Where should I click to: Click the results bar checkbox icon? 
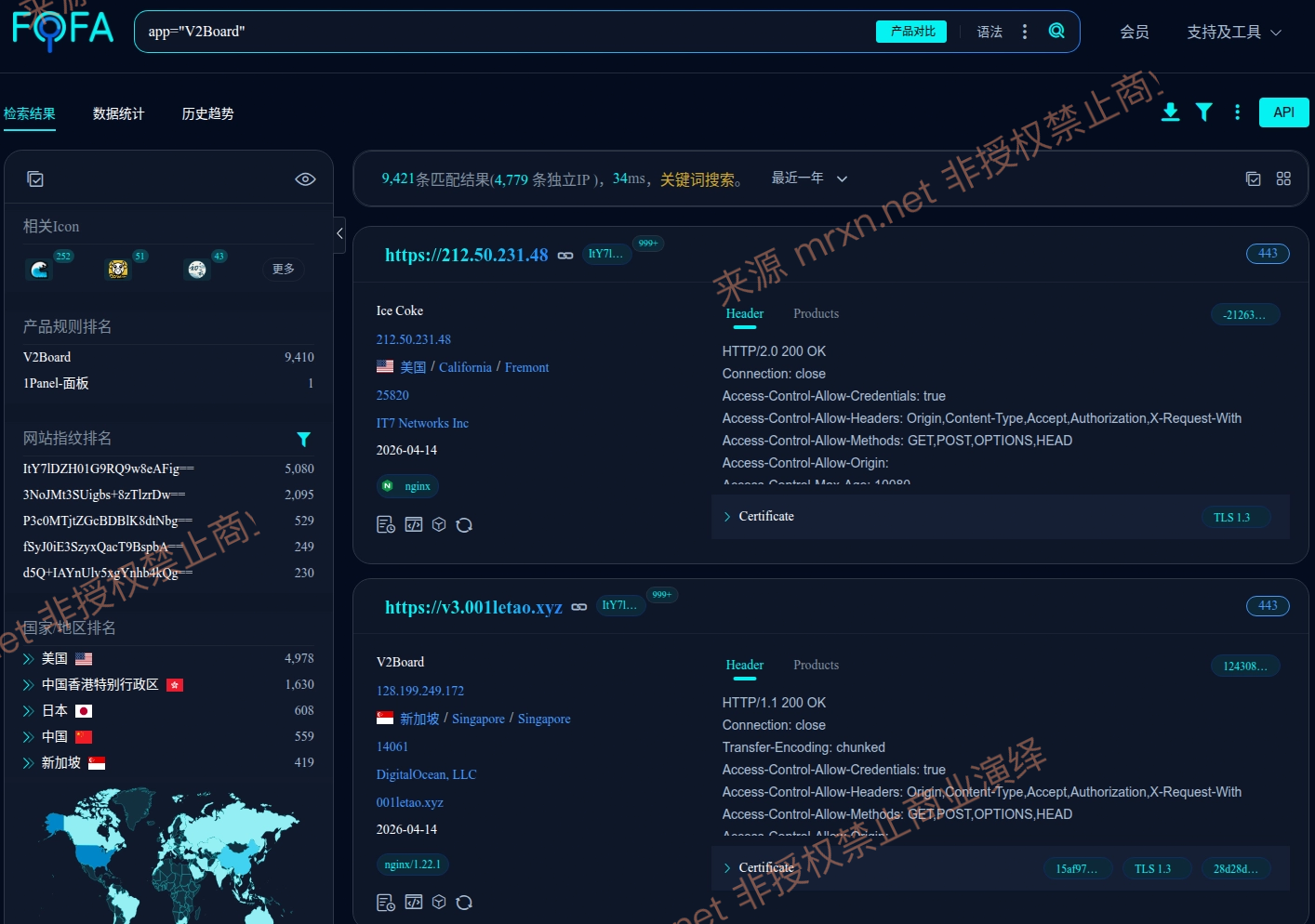tap(1254, 178)
